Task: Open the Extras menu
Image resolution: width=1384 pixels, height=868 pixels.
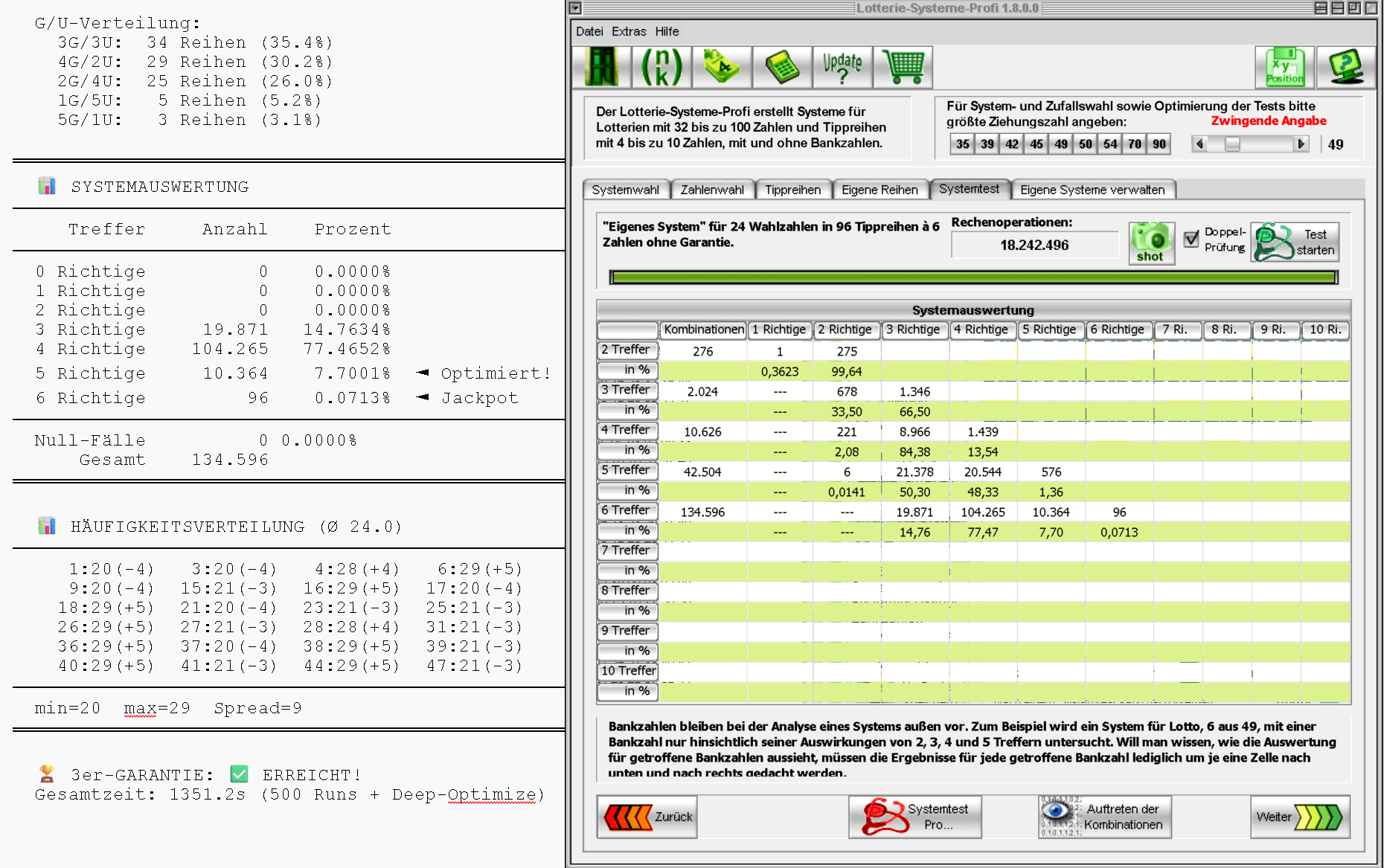Action: [x=629, y=31]
